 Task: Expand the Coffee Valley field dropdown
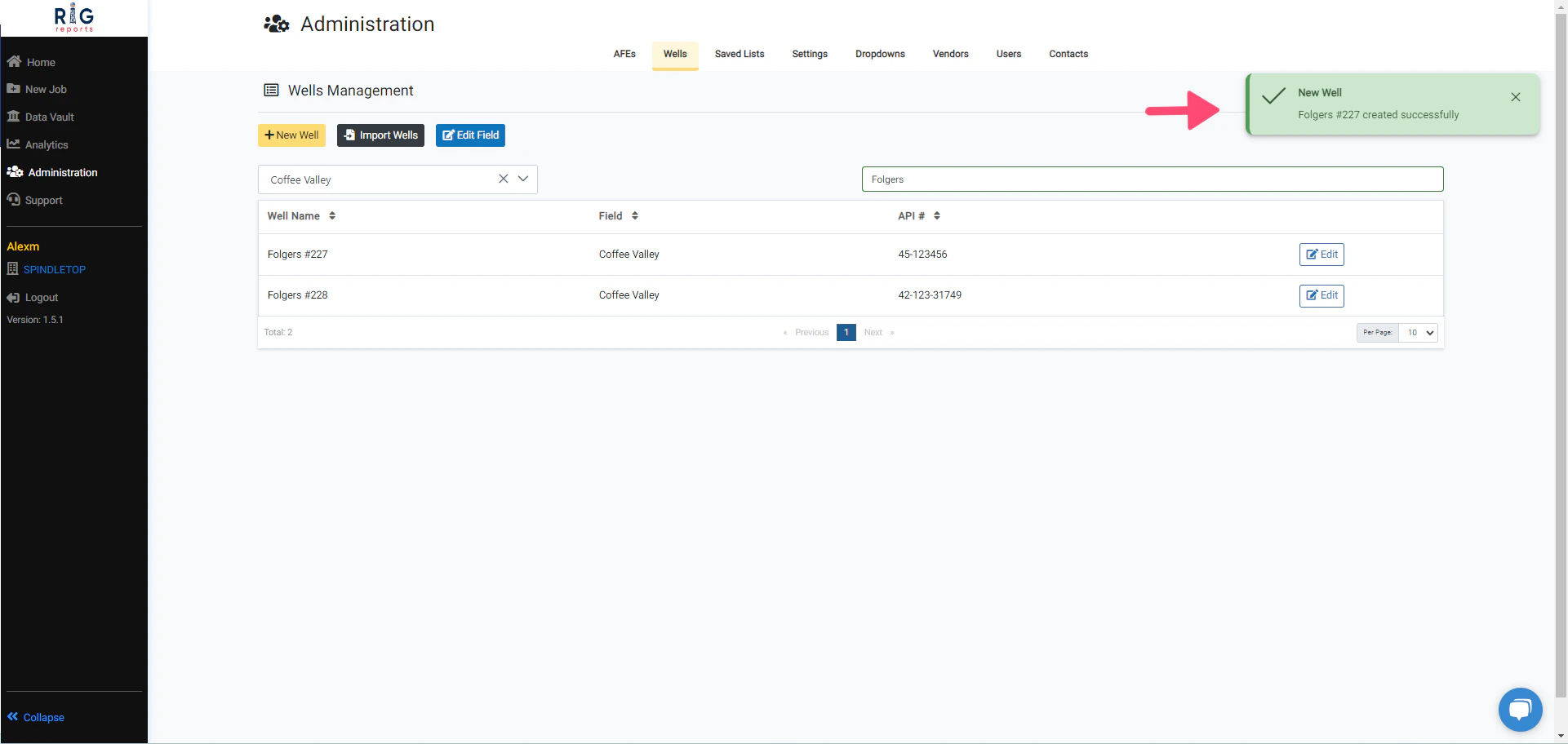coord(523,179)
